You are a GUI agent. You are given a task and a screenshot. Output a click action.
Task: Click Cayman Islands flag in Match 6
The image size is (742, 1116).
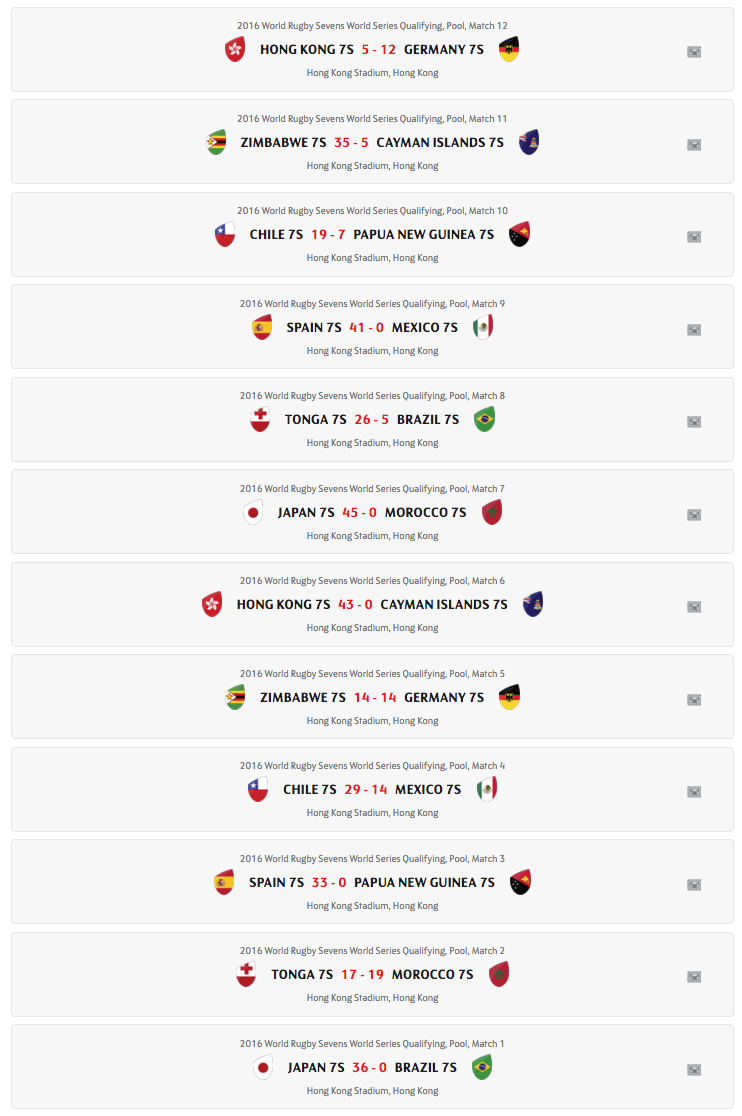[x=532, y=604]
